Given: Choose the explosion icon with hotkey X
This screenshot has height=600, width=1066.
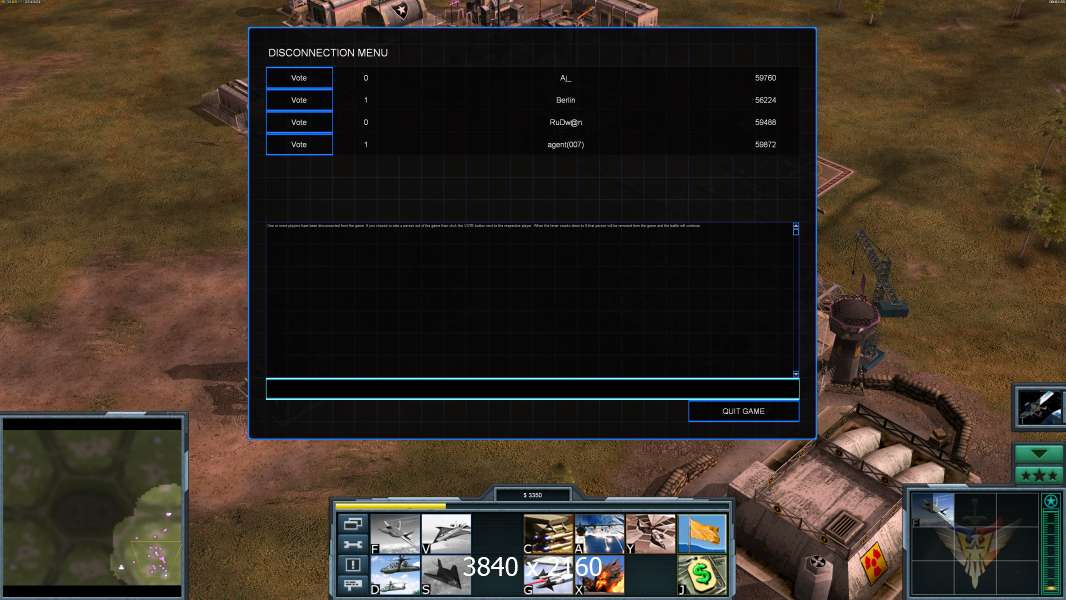Looking at the screenshot, I should (x=599, y=575).
